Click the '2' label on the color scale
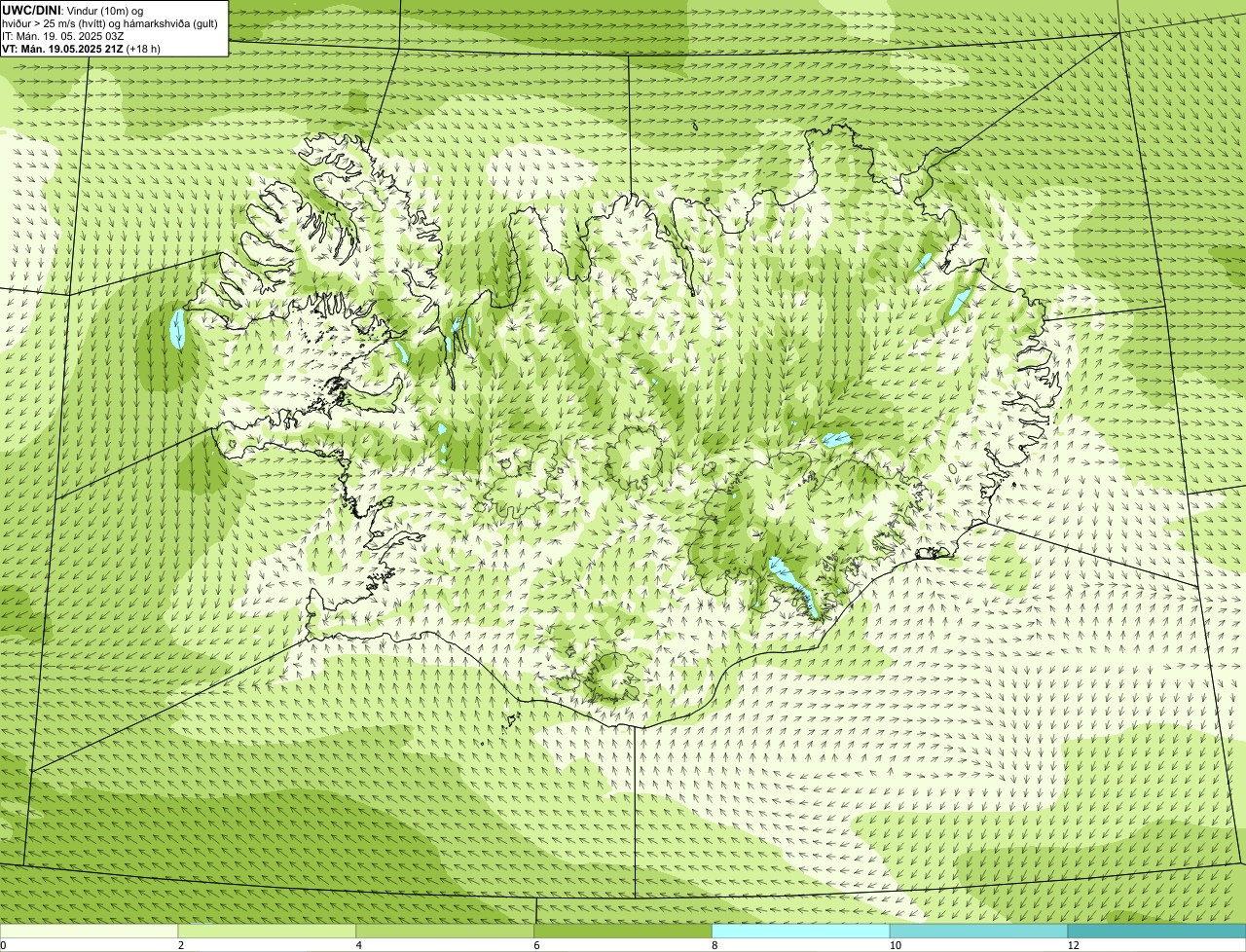The height and width of the screenshot is (952, 1246). pyautogui.click(x=180, y=945)
